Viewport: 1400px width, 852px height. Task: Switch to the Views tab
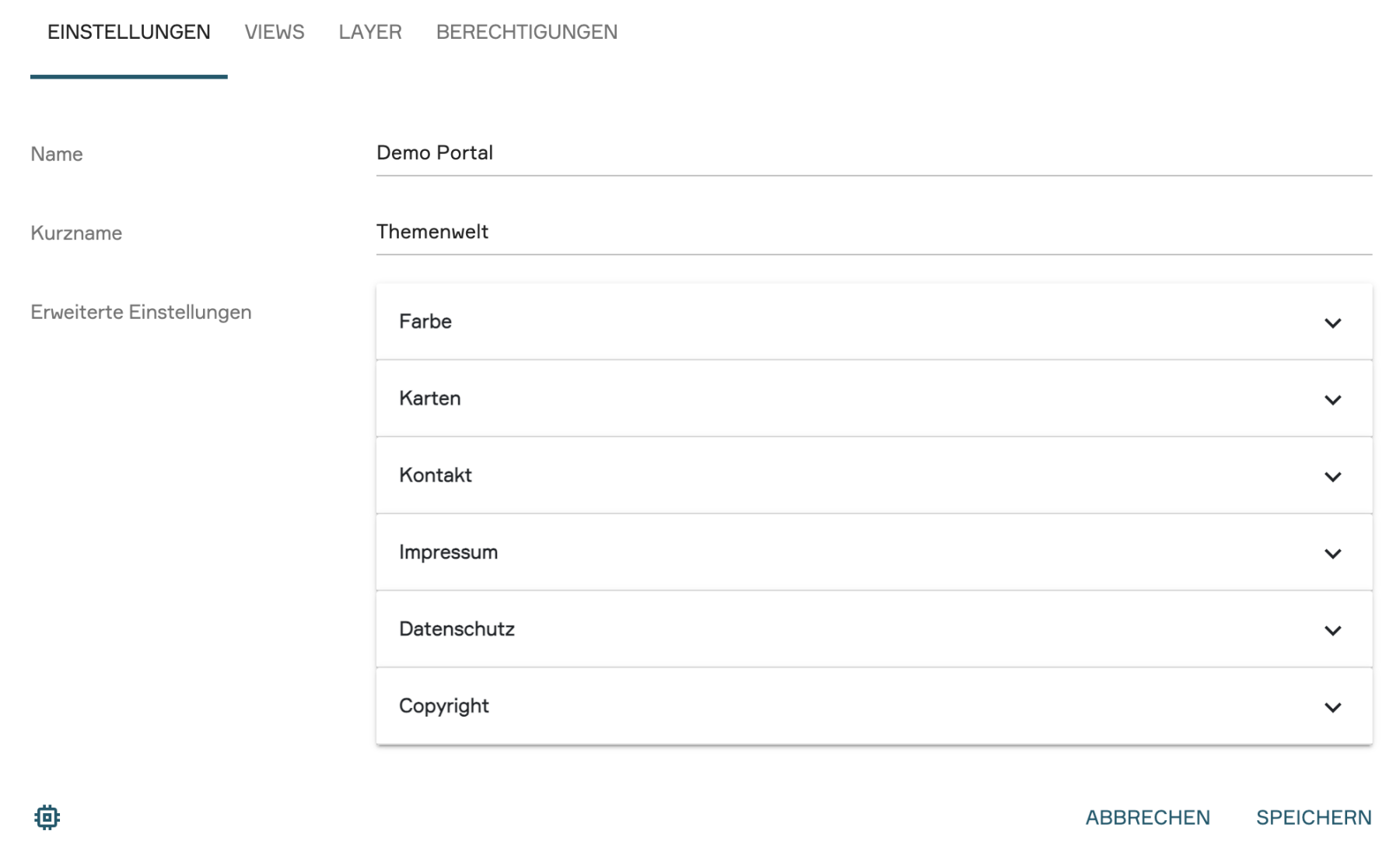275,32
